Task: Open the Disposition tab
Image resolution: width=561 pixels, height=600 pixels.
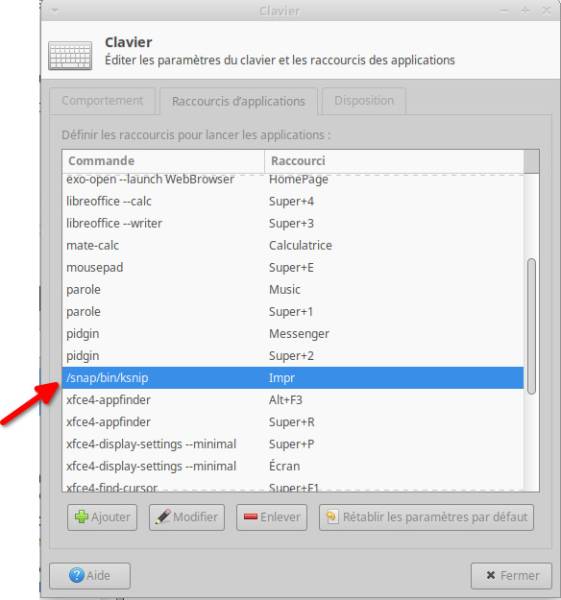Action: [364, 101]
